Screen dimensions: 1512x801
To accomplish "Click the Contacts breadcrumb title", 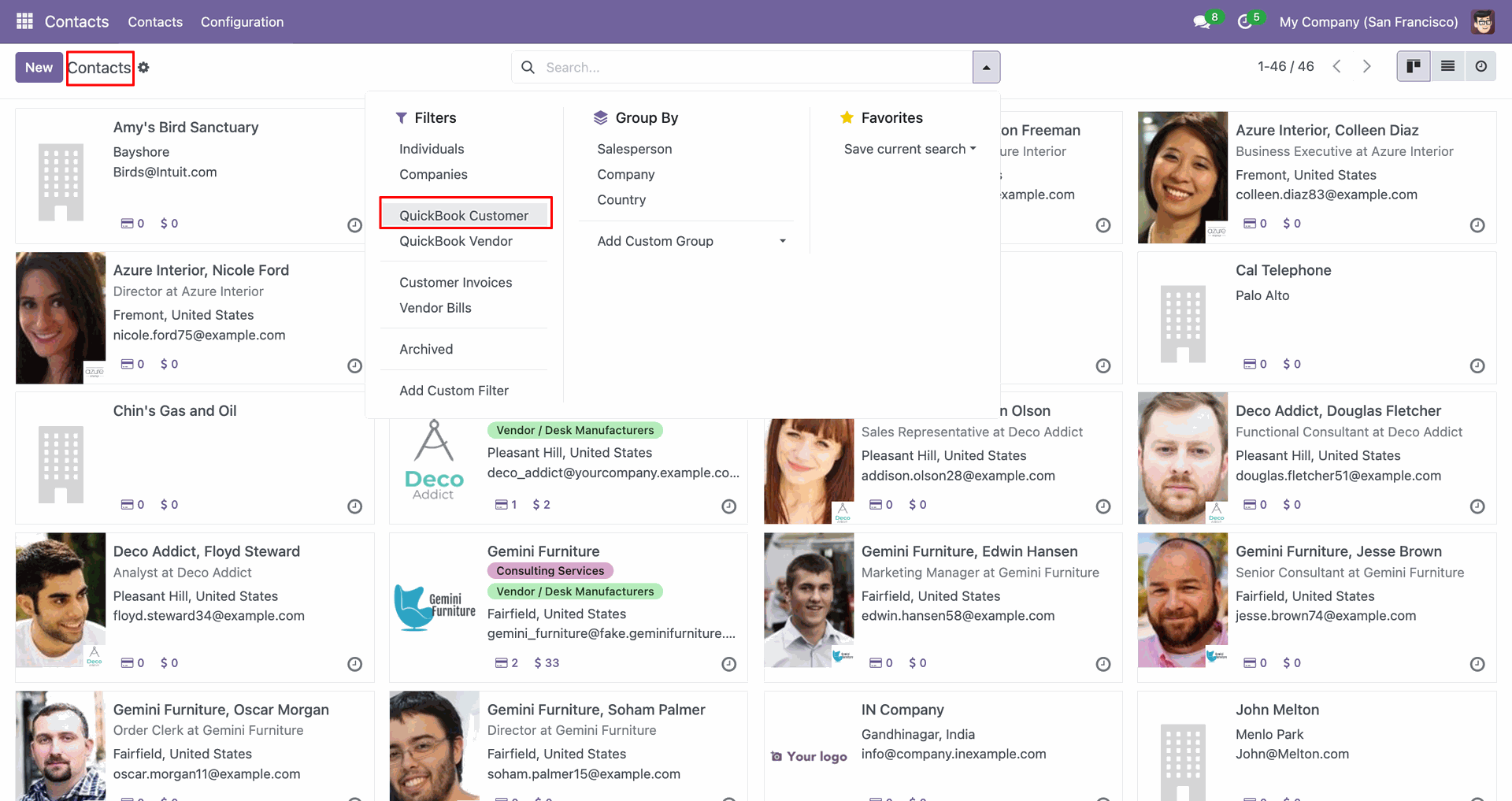I will click(x=99, y=68).
